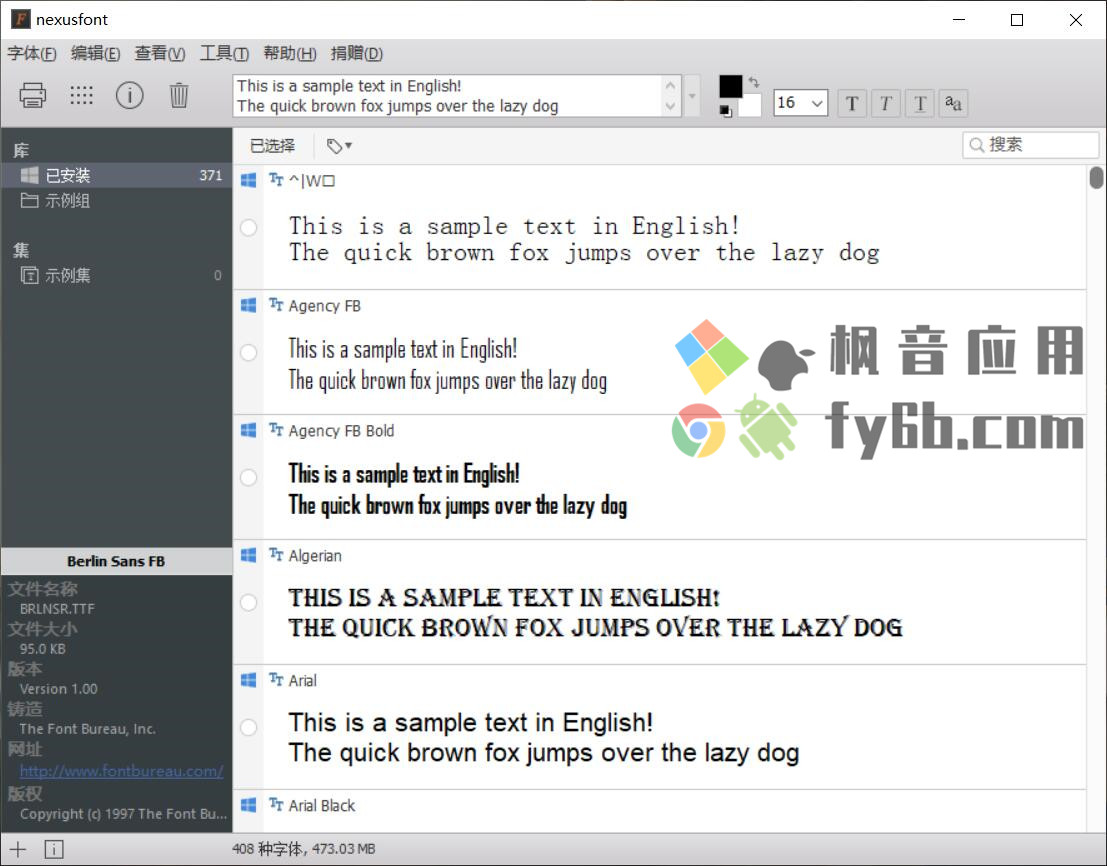Click Arial Black font name label

click(x=322, y=805)
